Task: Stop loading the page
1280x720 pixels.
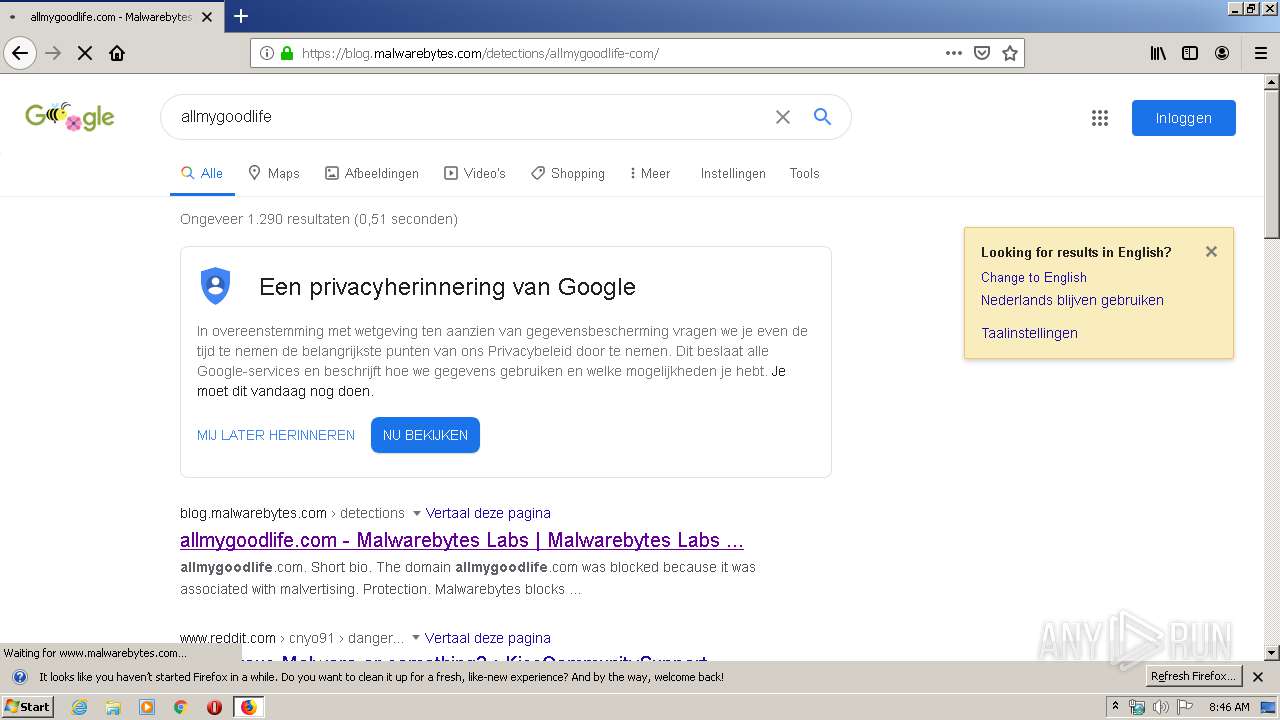Action: (x=85, y=53)
